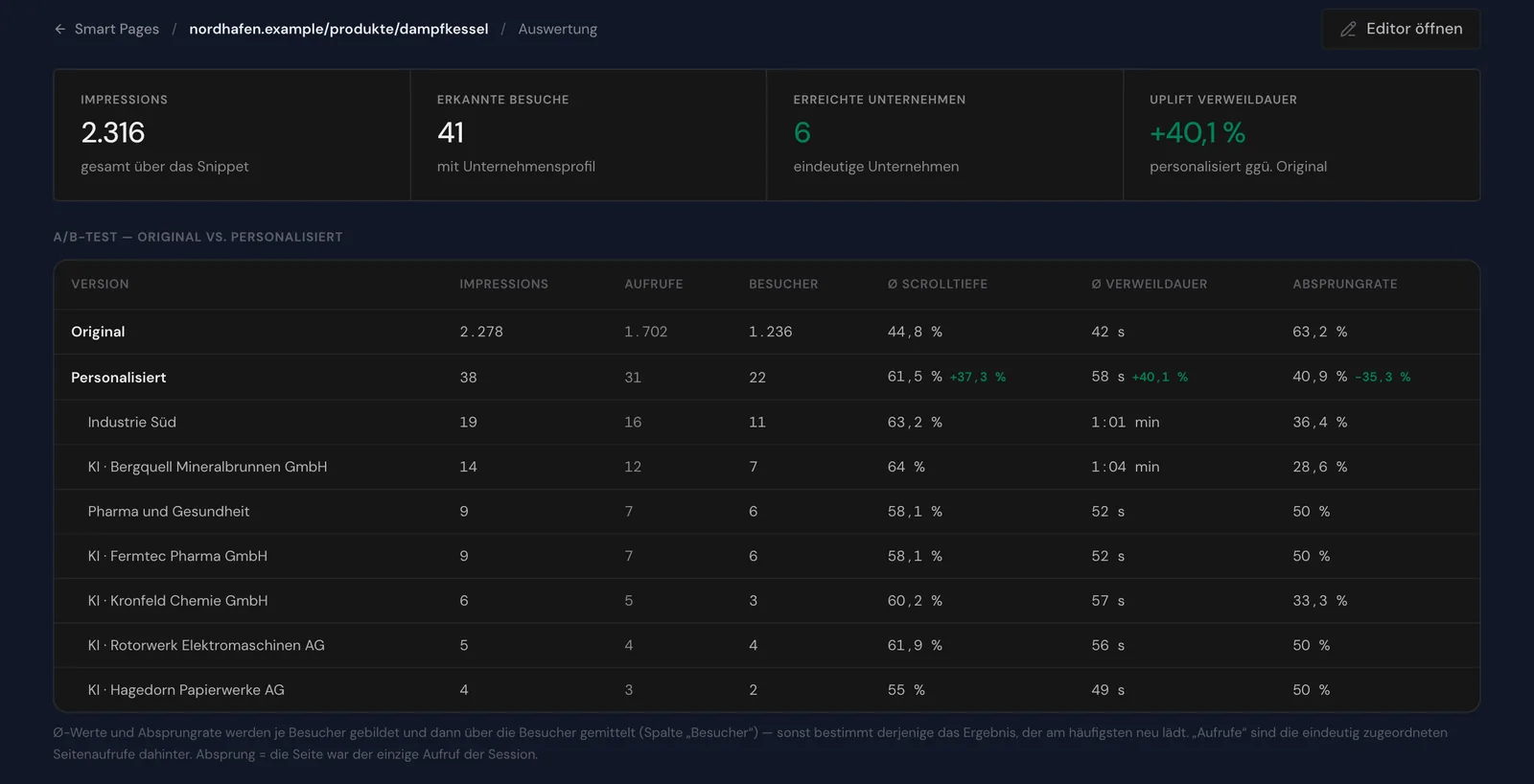Click the Erkannte Besuche value 41
This screenshot has width=1534, height=784.
[451, 132]
